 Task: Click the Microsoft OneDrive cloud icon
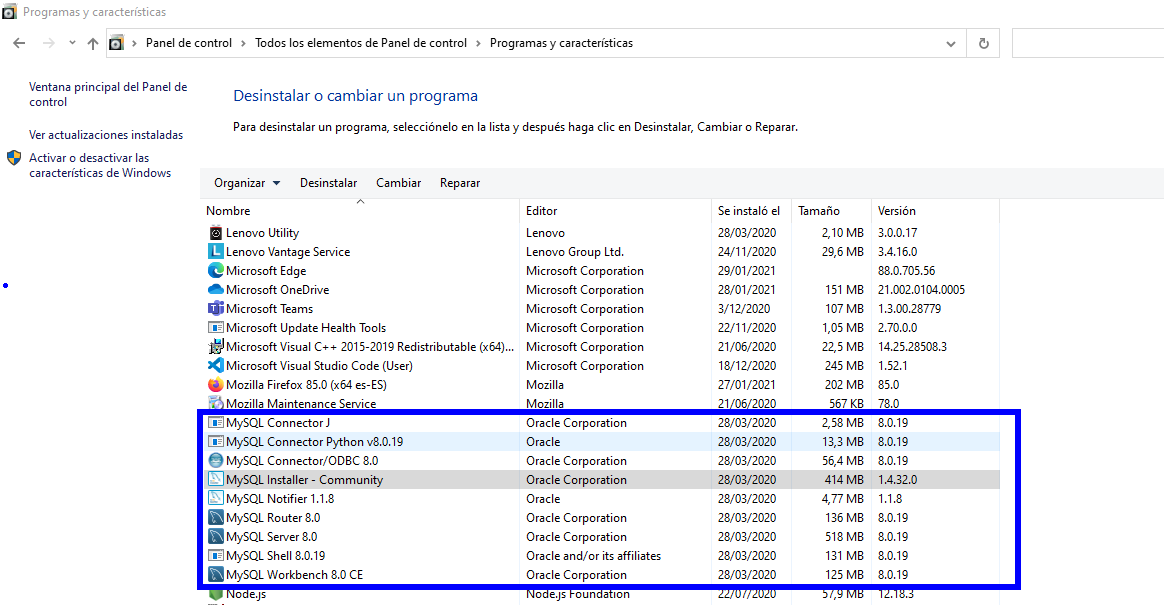215,290
